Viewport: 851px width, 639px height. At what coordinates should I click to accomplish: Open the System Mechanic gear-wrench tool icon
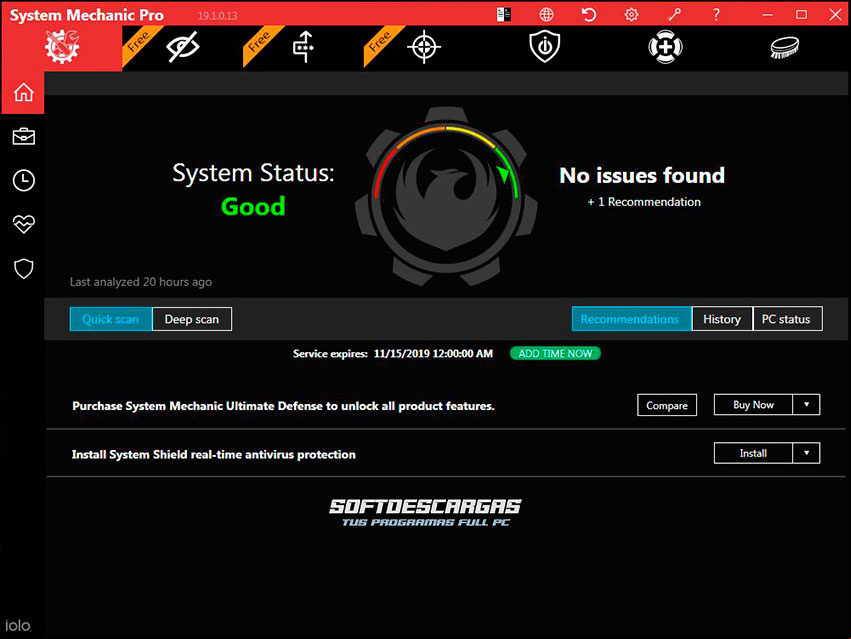(62, 47)
